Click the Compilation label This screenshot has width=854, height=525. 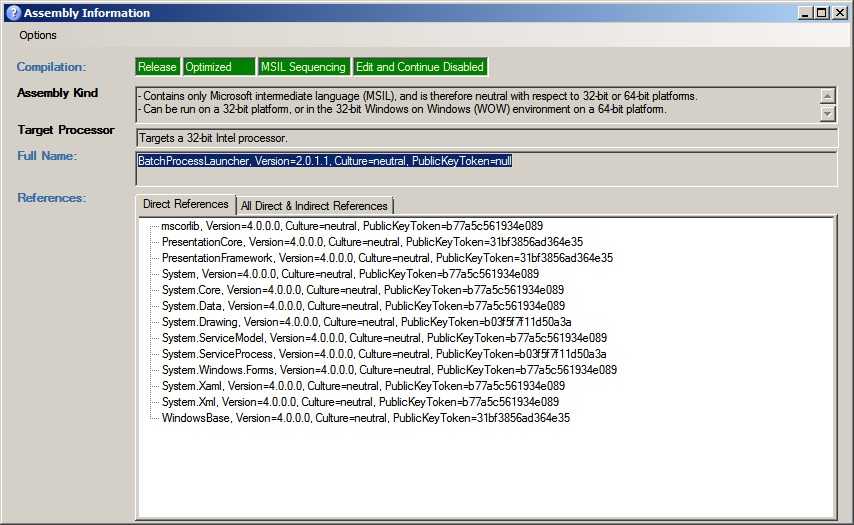(51, 67)
